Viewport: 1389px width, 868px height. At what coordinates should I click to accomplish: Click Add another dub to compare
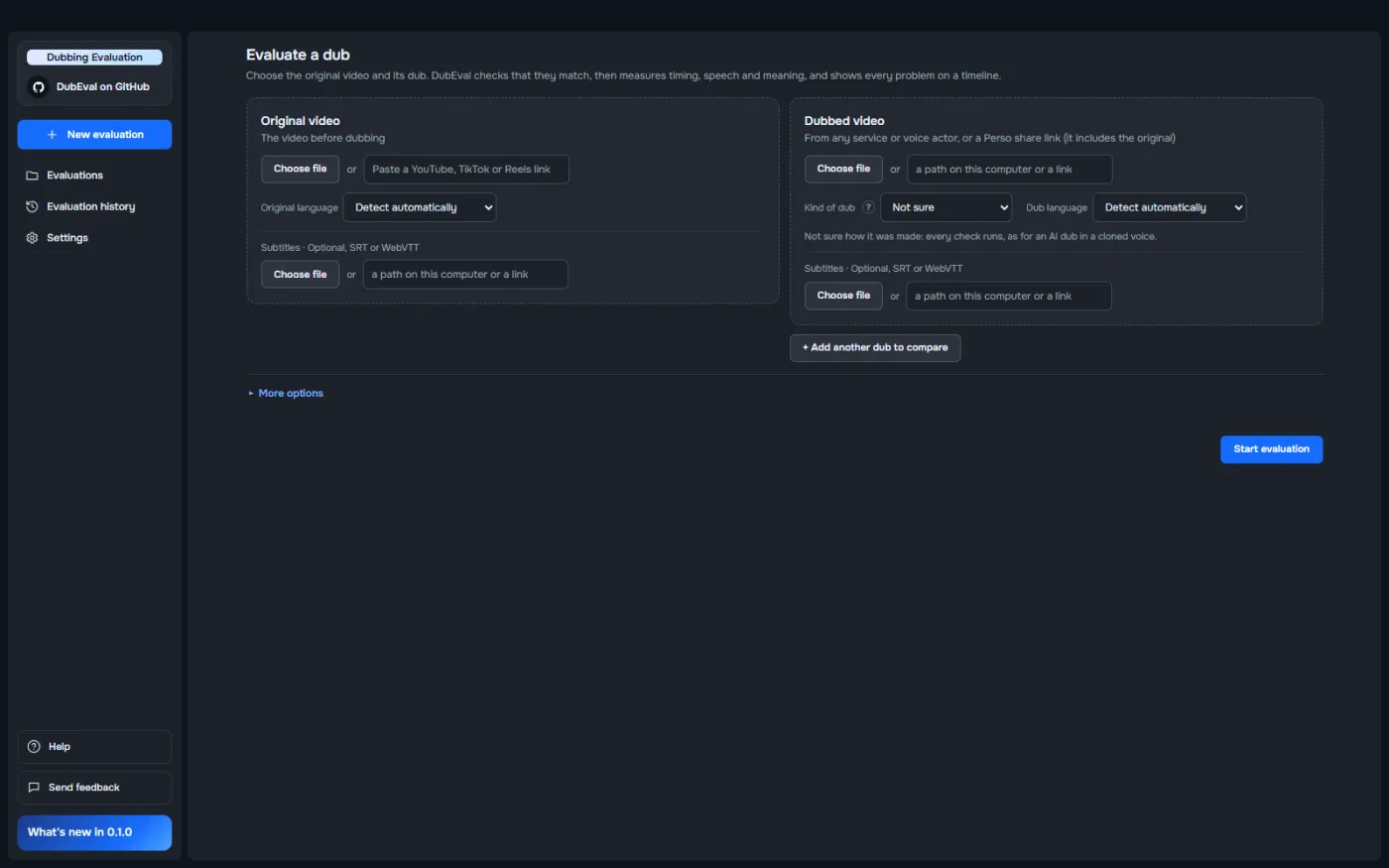pyautogui.click(x=875, y=348)
